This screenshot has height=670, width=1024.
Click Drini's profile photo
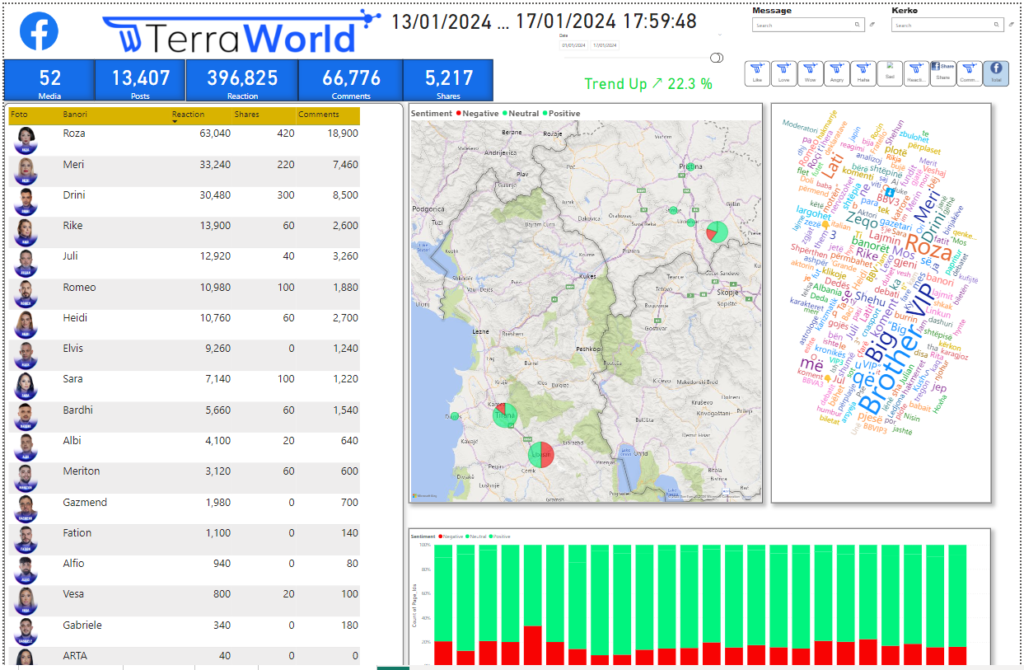26,202
